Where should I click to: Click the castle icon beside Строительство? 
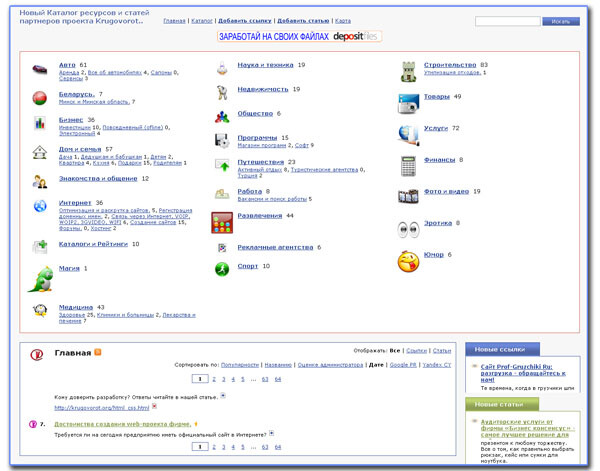coord(408,70)
